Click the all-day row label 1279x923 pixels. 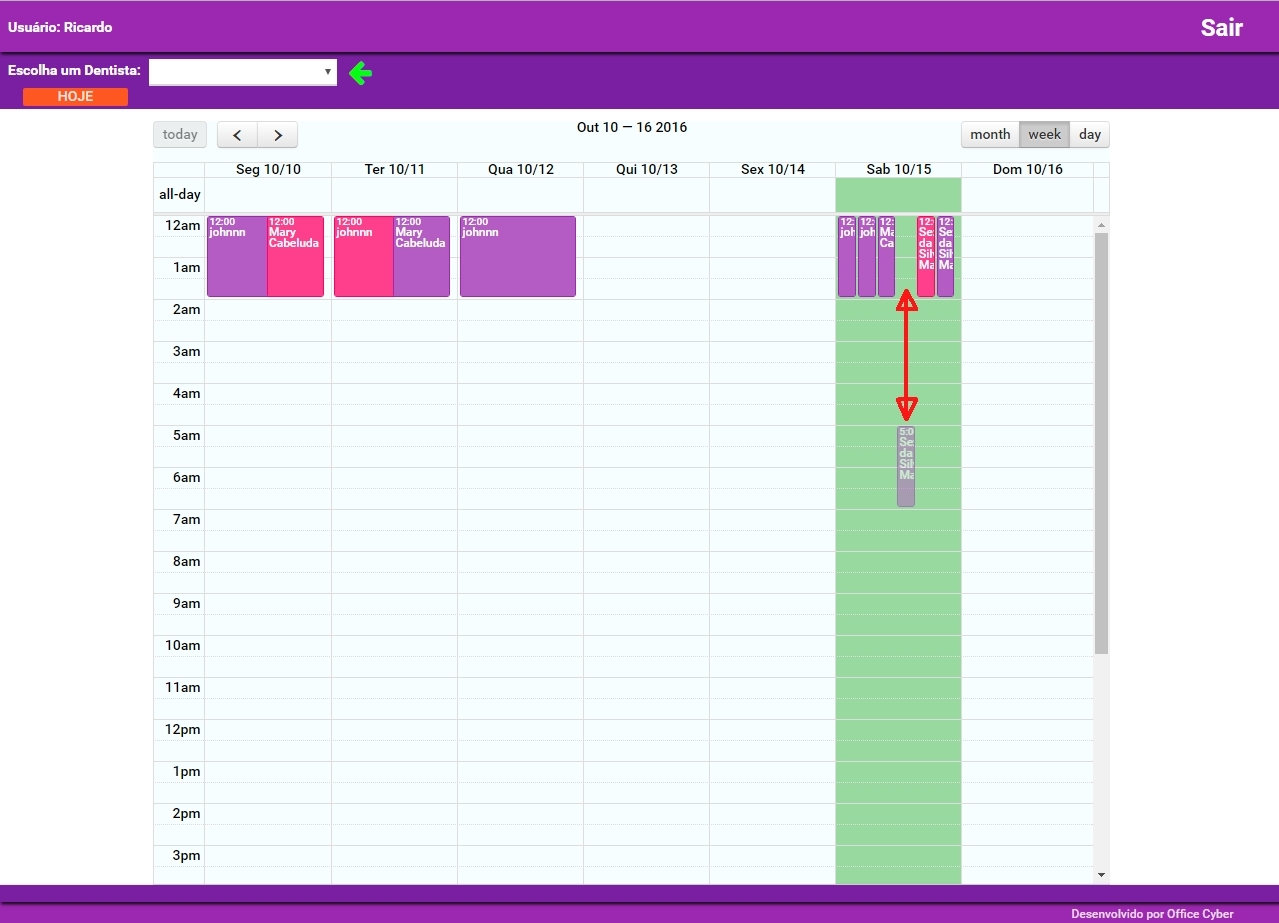click(179, 194)
